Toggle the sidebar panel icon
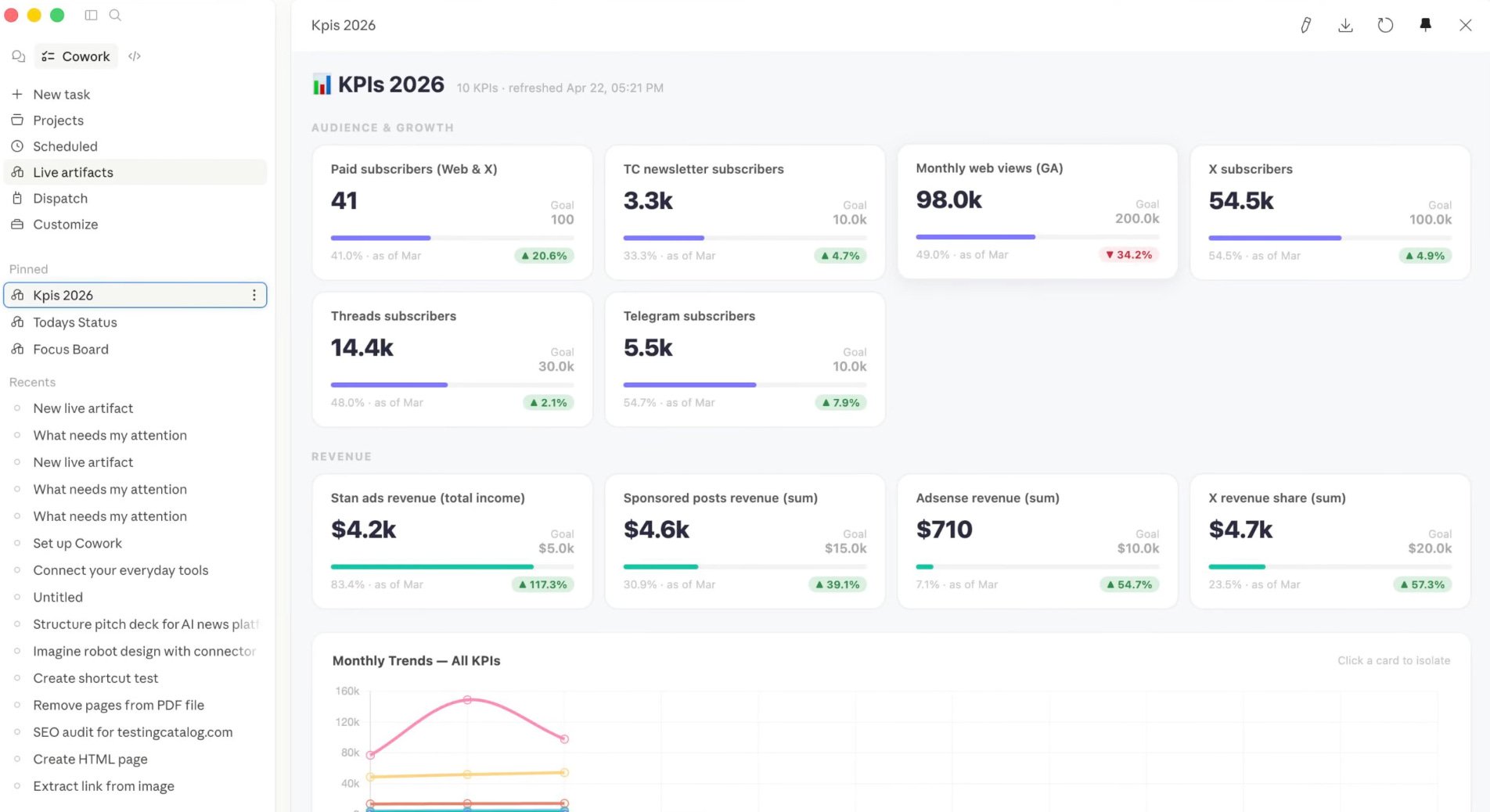Image resolution: width=1490 pixels, height=812 pixels. pos(91,15)
